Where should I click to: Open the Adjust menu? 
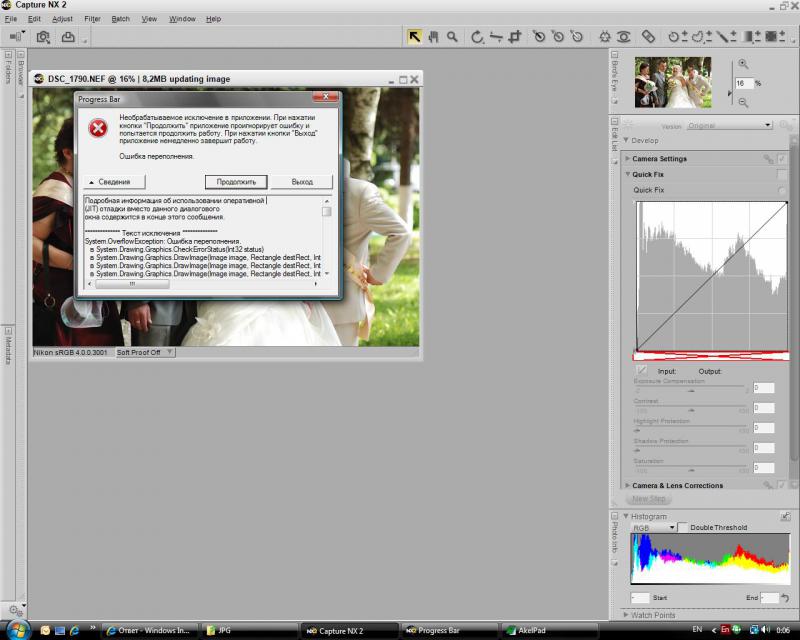point(62,19)
